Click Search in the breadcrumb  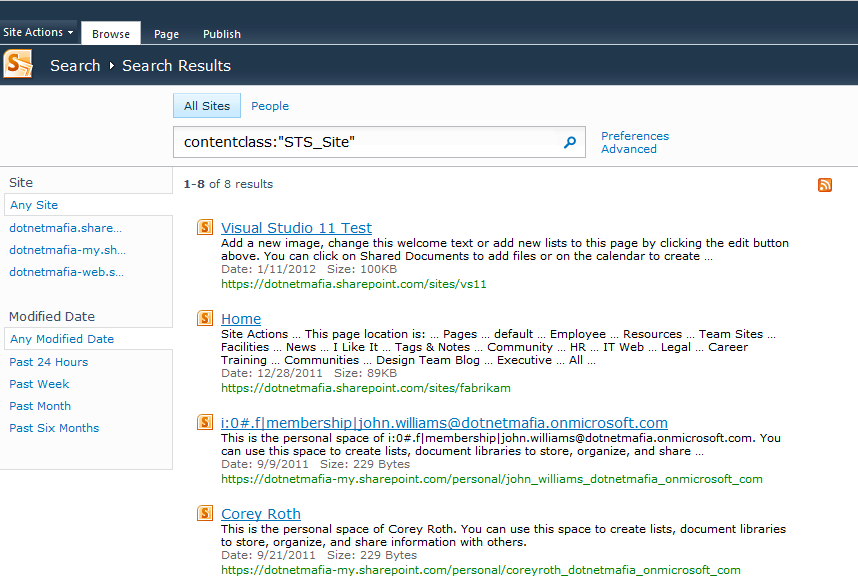coord(76,66)
